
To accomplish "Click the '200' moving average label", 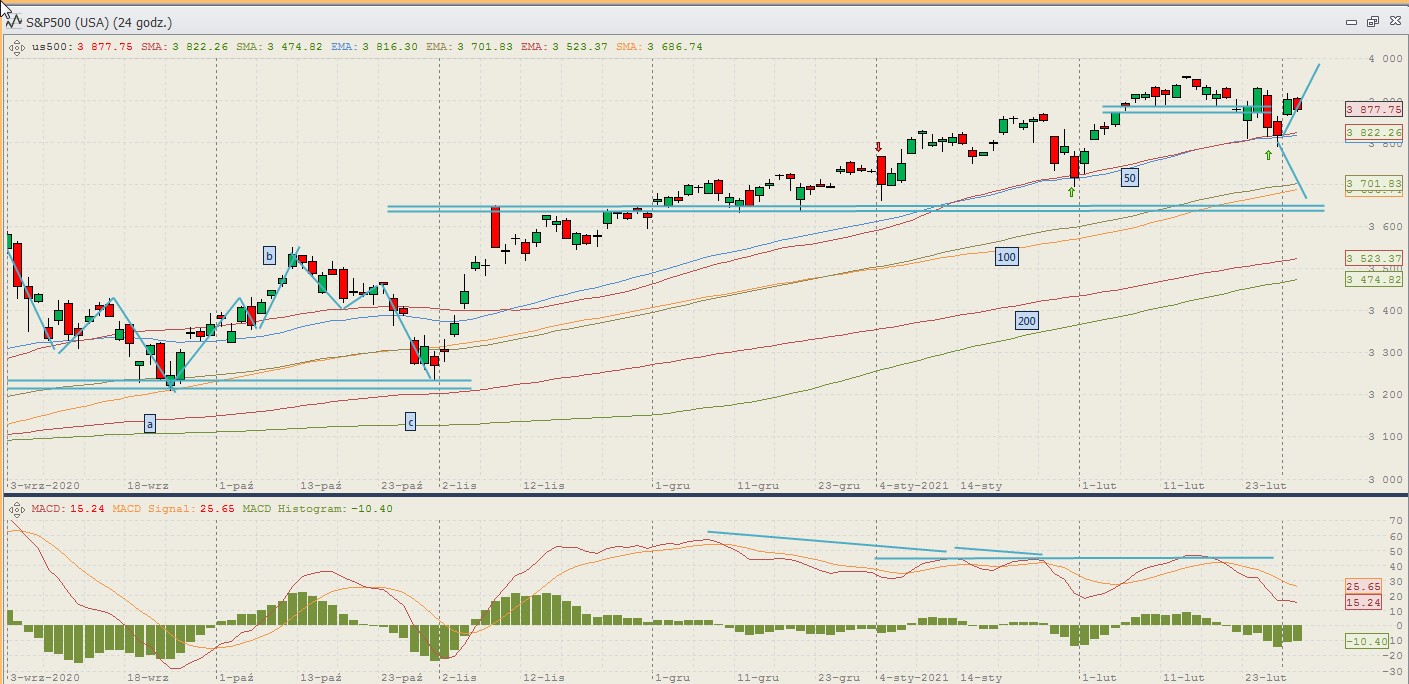I will click(1026, 321).
